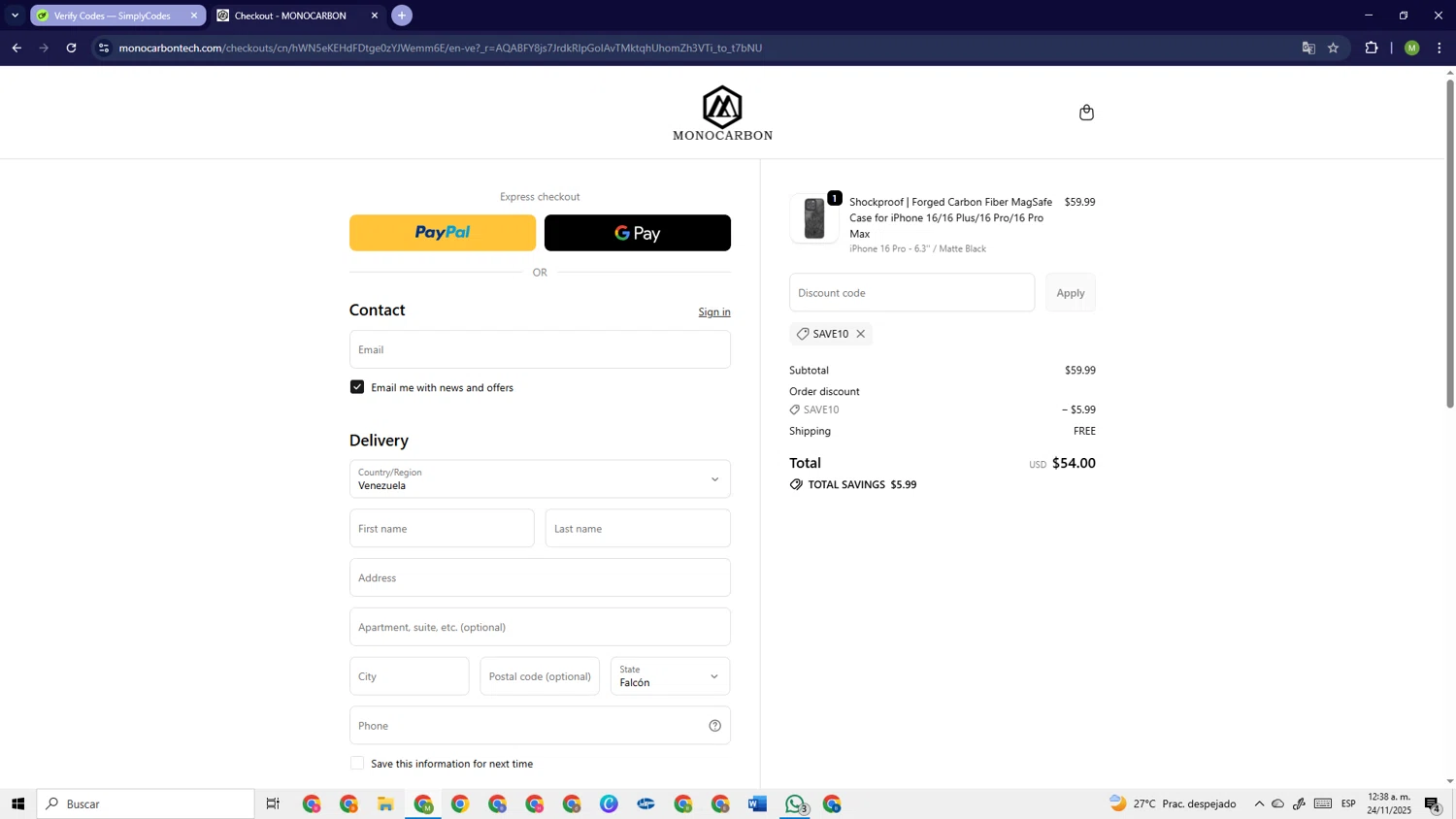Open the browser extensions puzzle icon
The width and height of the screenshot is (1456, 819).
(1372, 48)
